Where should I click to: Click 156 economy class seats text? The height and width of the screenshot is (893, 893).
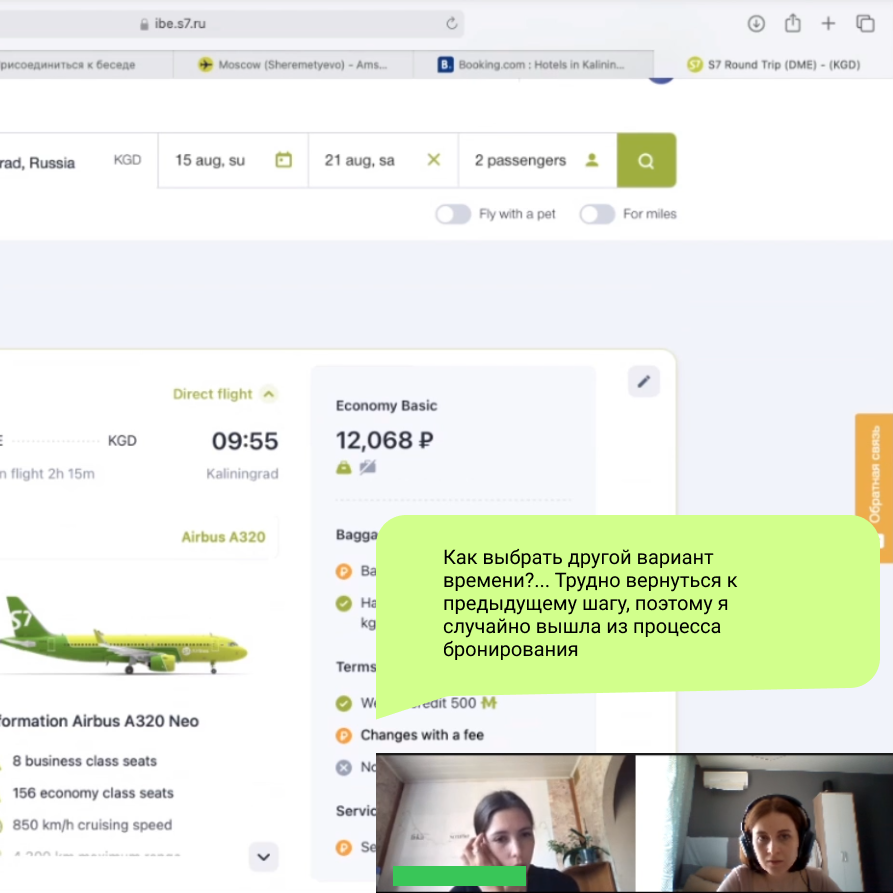tap(93, 793)
